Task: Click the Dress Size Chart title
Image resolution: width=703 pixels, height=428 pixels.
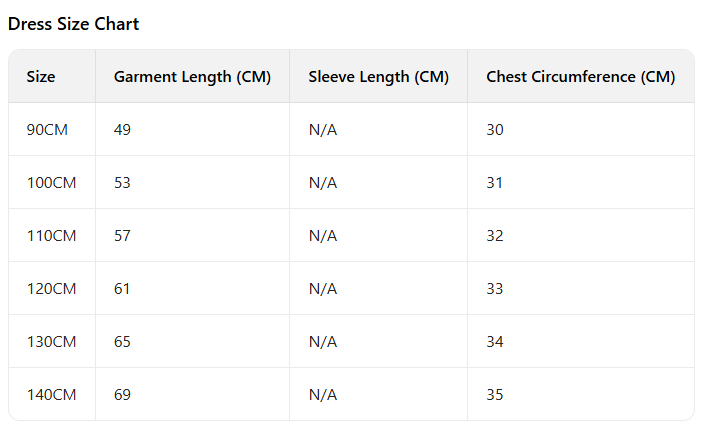Action: (x=73, y=24)
